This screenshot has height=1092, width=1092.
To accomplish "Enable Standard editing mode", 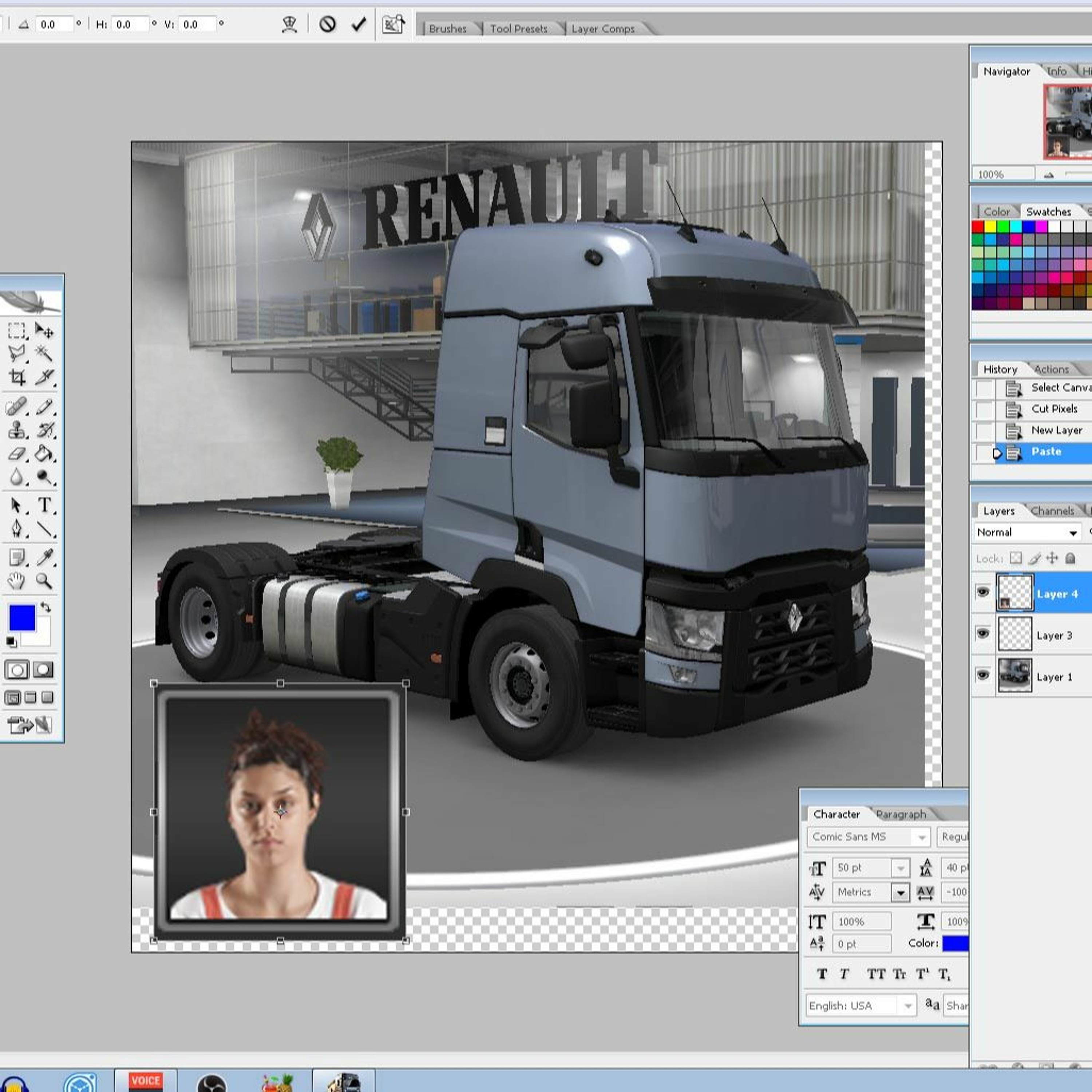I will coord(16,670).
